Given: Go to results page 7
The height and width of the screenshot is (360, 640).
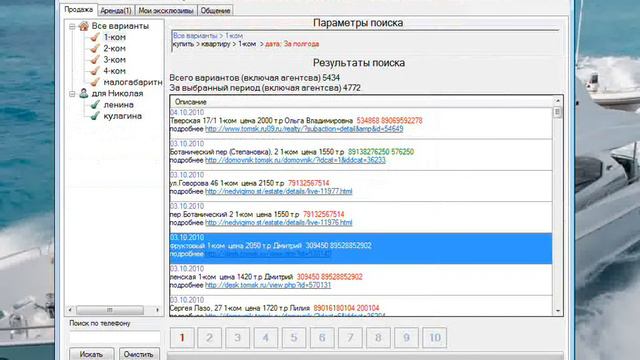Looking at the screenshot, I should pyautogui.click(x=350, y=338).
